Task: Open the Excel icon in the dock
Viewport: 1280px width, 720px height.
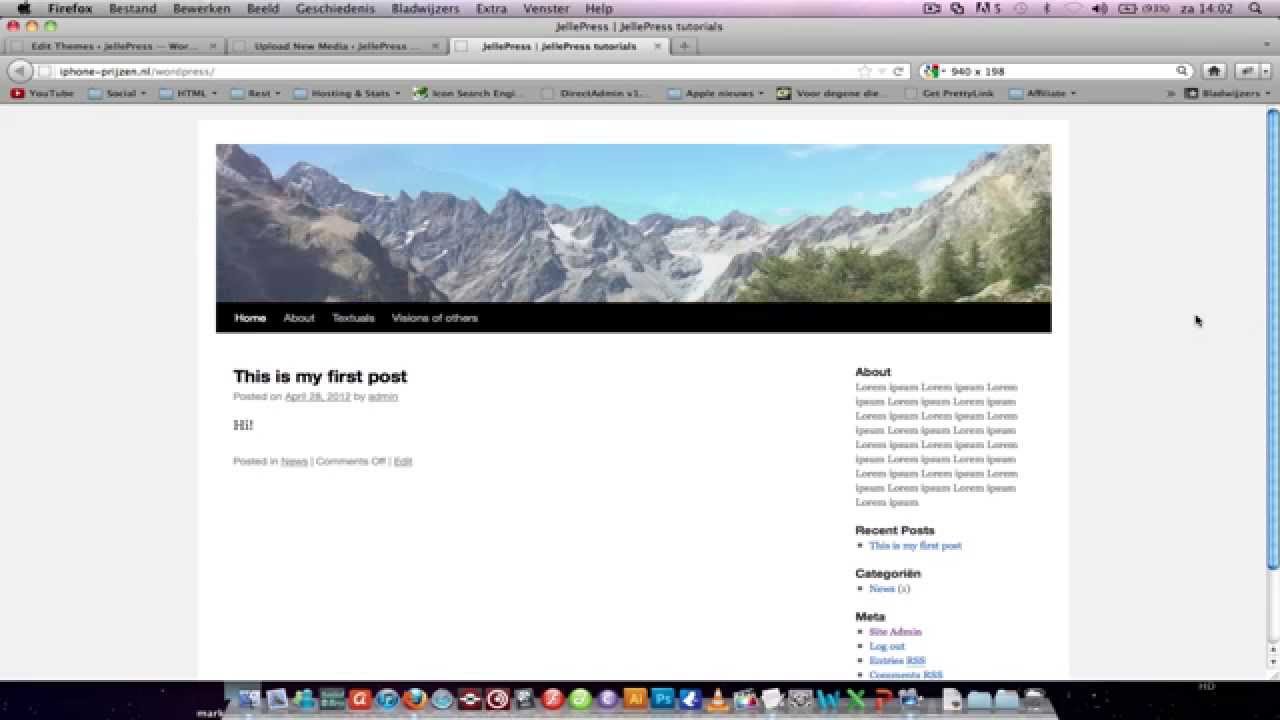Action: [x=855, y=700]
